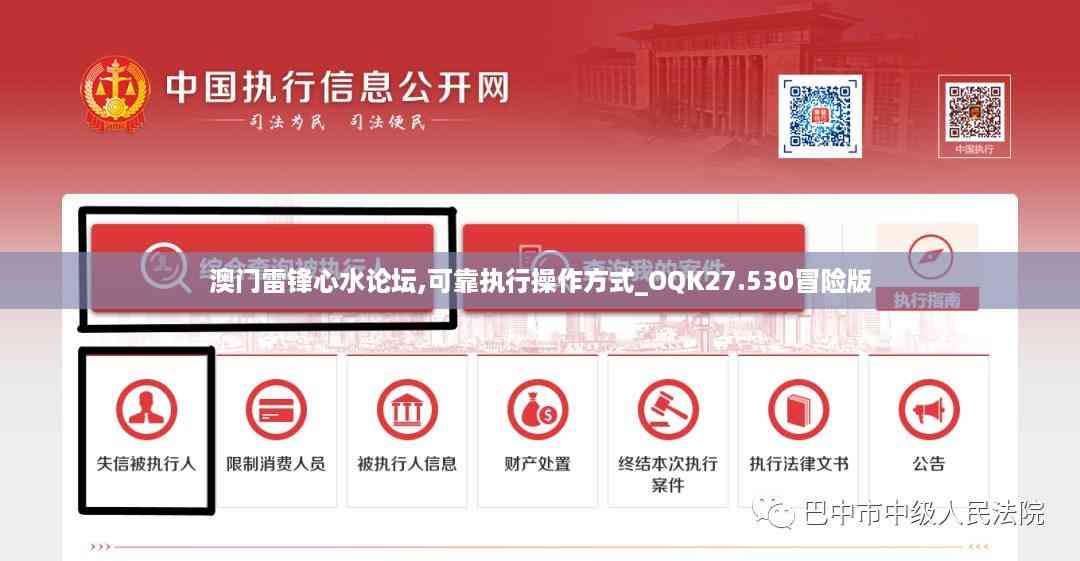Click the 综合查询被执行人 red button

tap(262, 267)
